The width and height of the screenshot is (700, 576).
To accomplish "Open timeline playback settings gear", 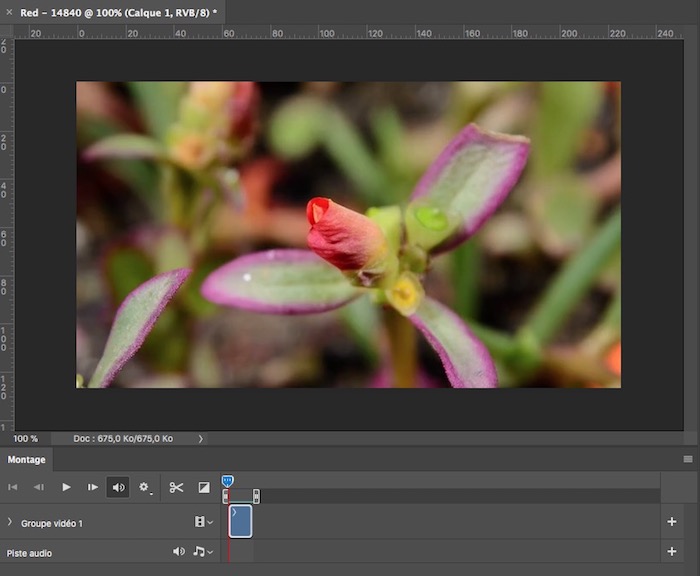I will click(x=145, y=487).
